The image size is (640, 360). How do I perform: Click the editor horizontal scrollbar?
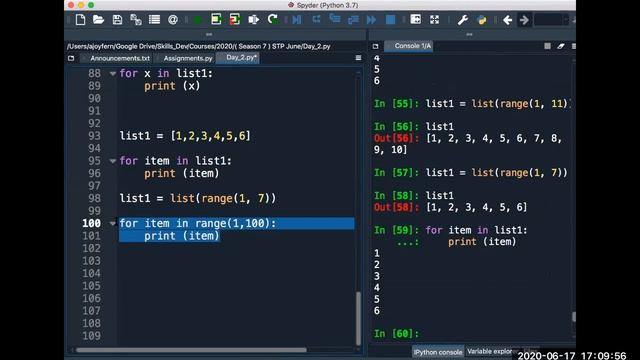tap(191, 350)
